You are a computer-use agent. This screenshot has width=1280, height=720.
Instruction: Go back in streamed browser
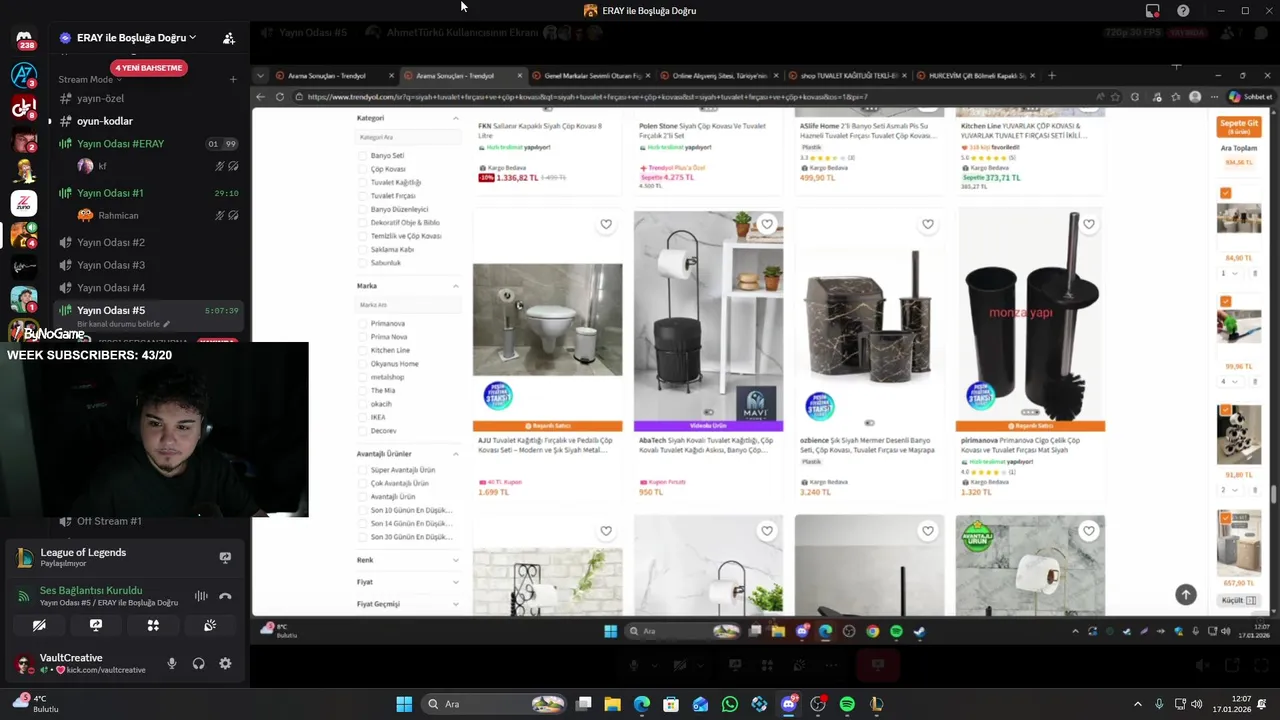[x=261, y=97]
